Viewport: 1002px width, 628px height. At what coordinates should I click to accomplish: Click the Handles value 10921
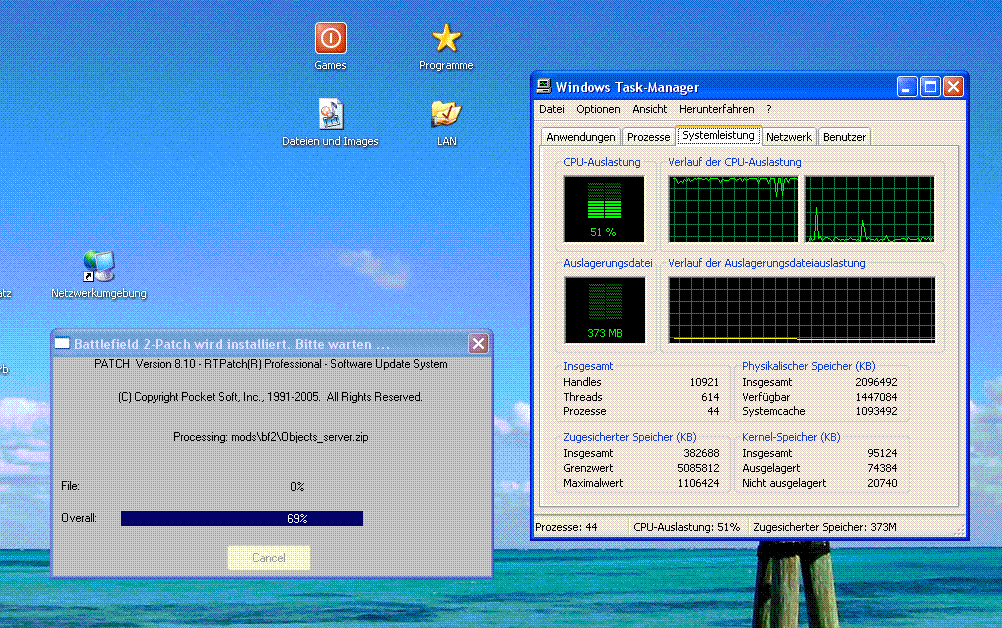(x=704, y=382)
